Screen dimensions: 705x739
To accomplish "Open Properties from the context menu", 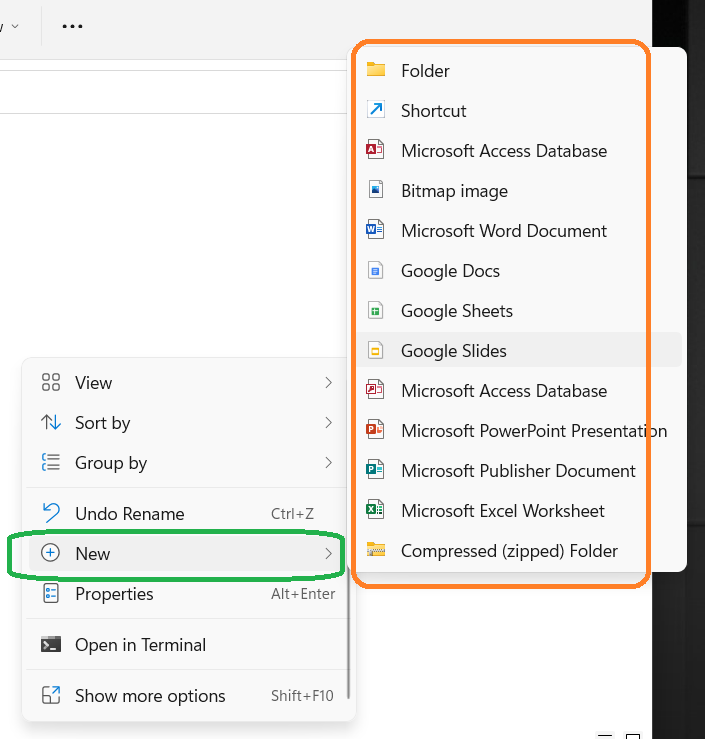I will coord(187,594).
